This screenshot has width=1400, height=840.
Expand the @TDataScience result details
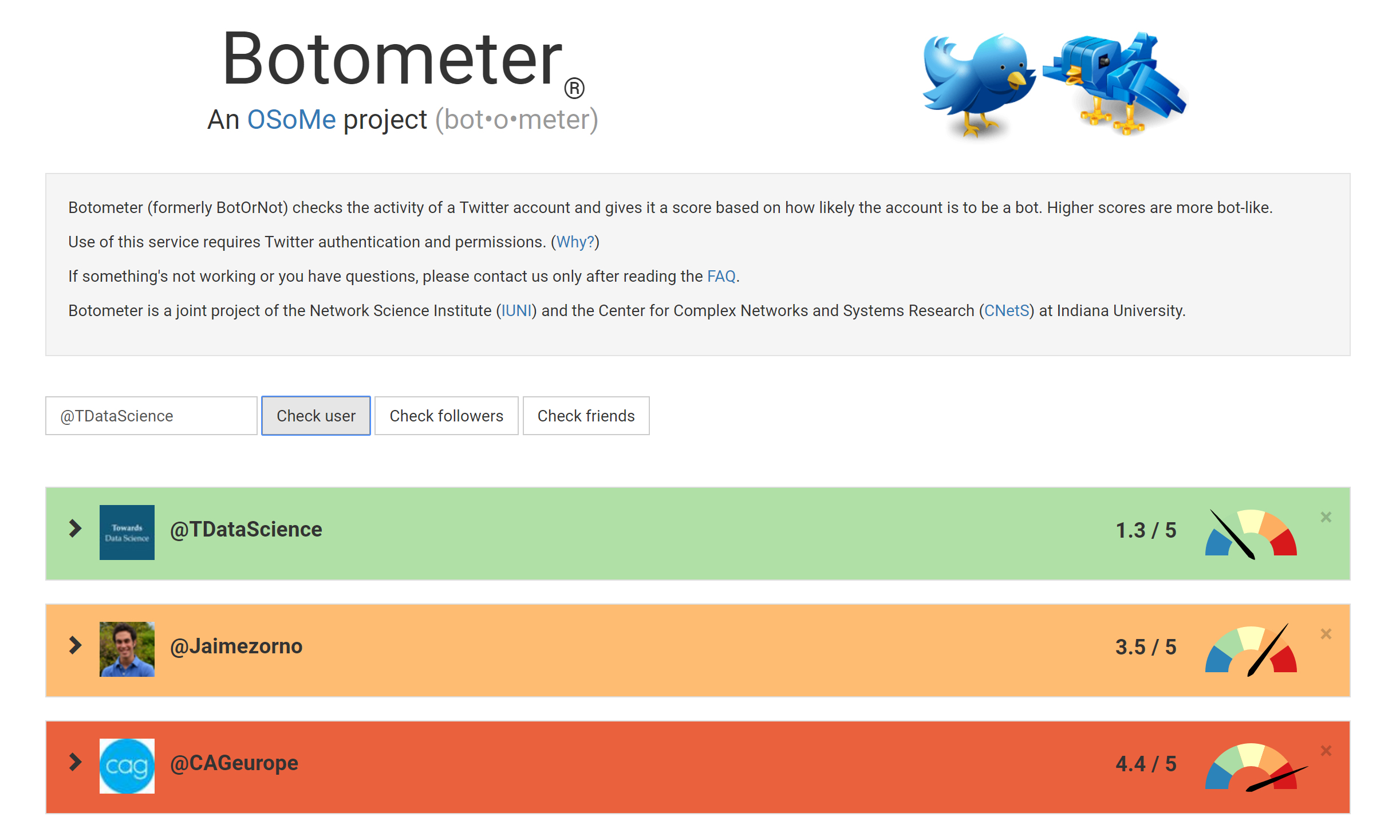pyautogui.click(x=75, y=529)
